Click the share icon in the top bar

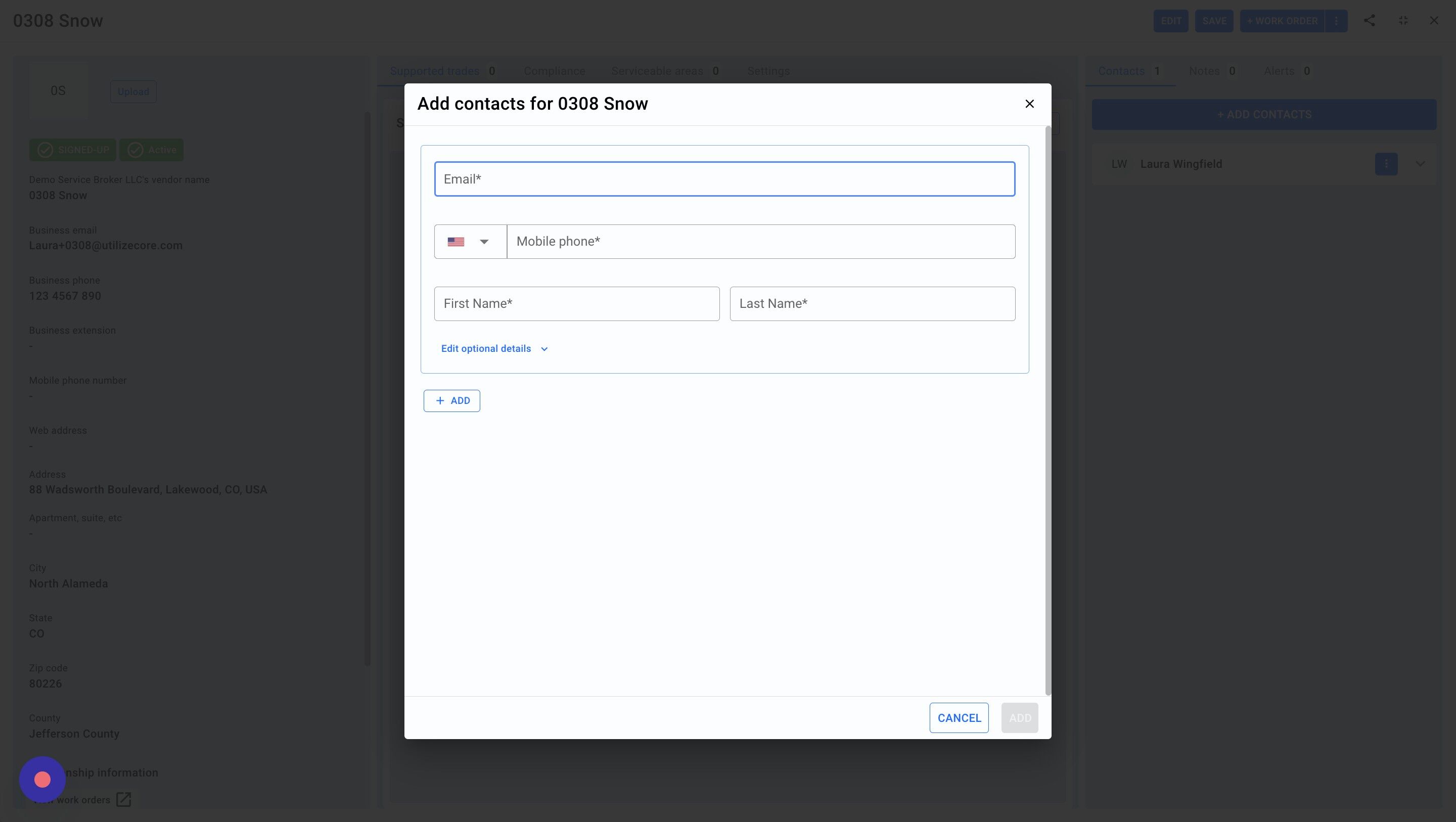pos(1369,21)
